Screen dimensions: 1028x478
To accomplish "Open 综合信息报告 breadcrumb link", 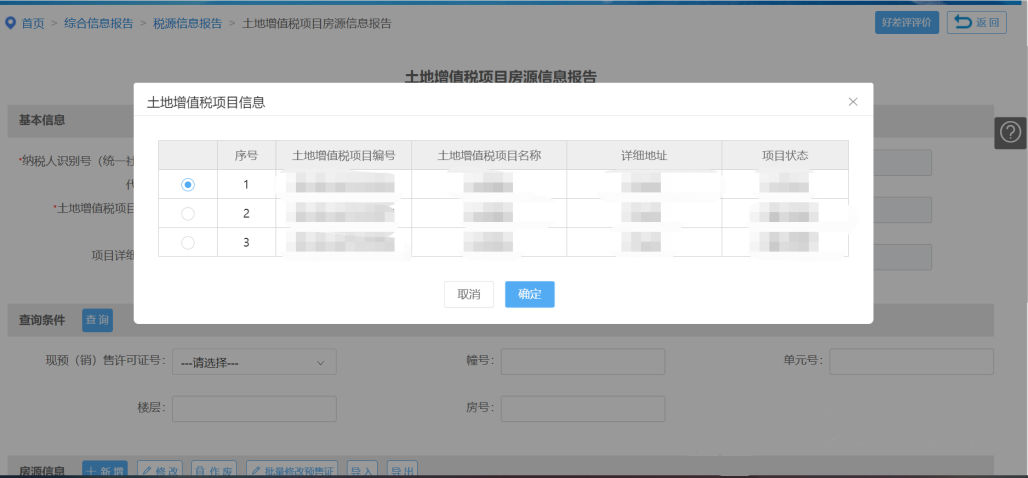I will click(x=98, y=23).
